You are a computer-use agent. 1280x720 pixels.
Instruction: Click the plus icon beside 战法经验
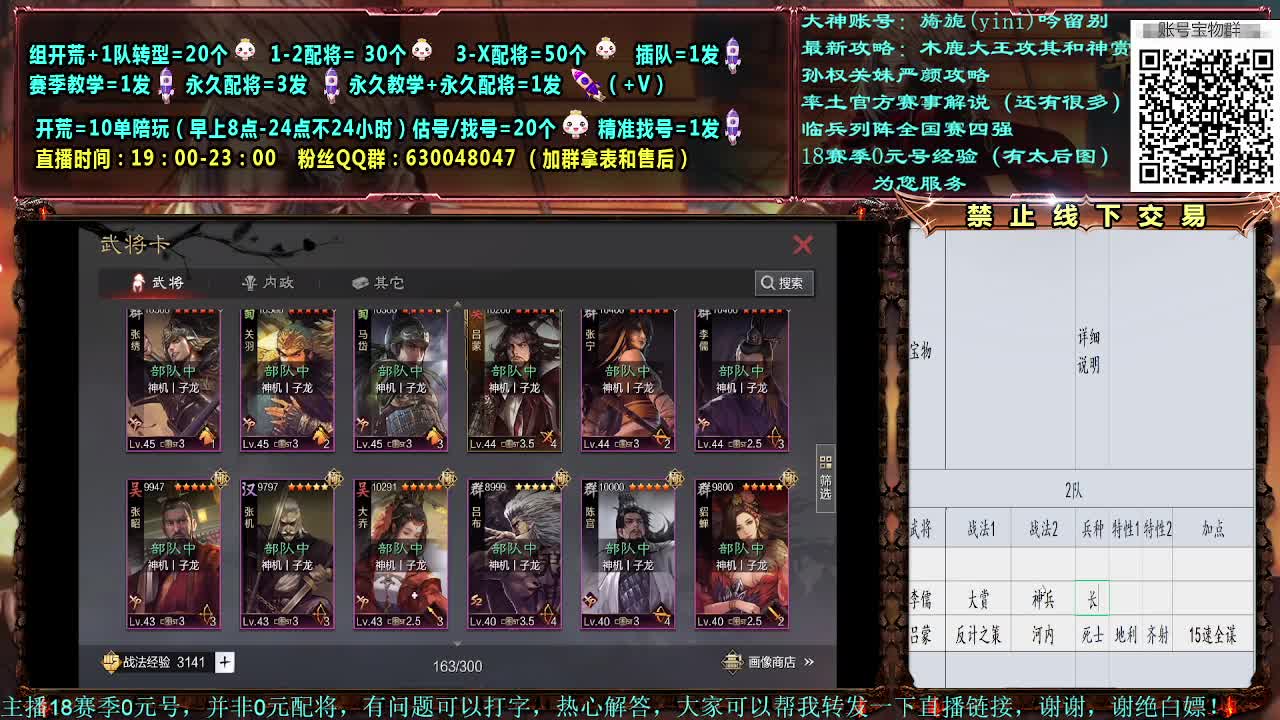point(225,662)
